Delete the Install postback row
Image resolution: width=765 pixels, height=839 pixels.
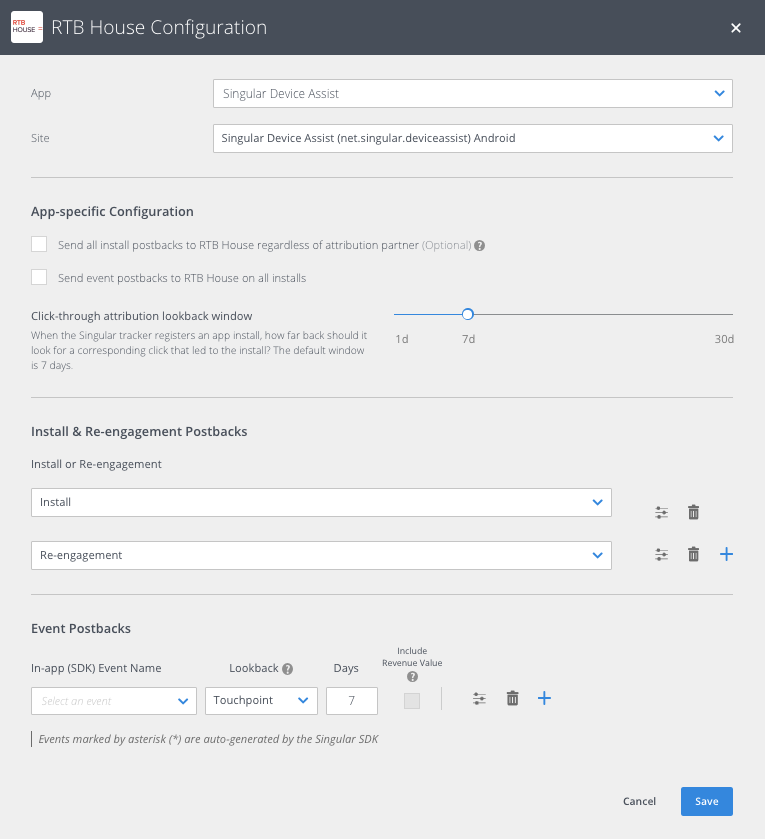click(693, 512)
